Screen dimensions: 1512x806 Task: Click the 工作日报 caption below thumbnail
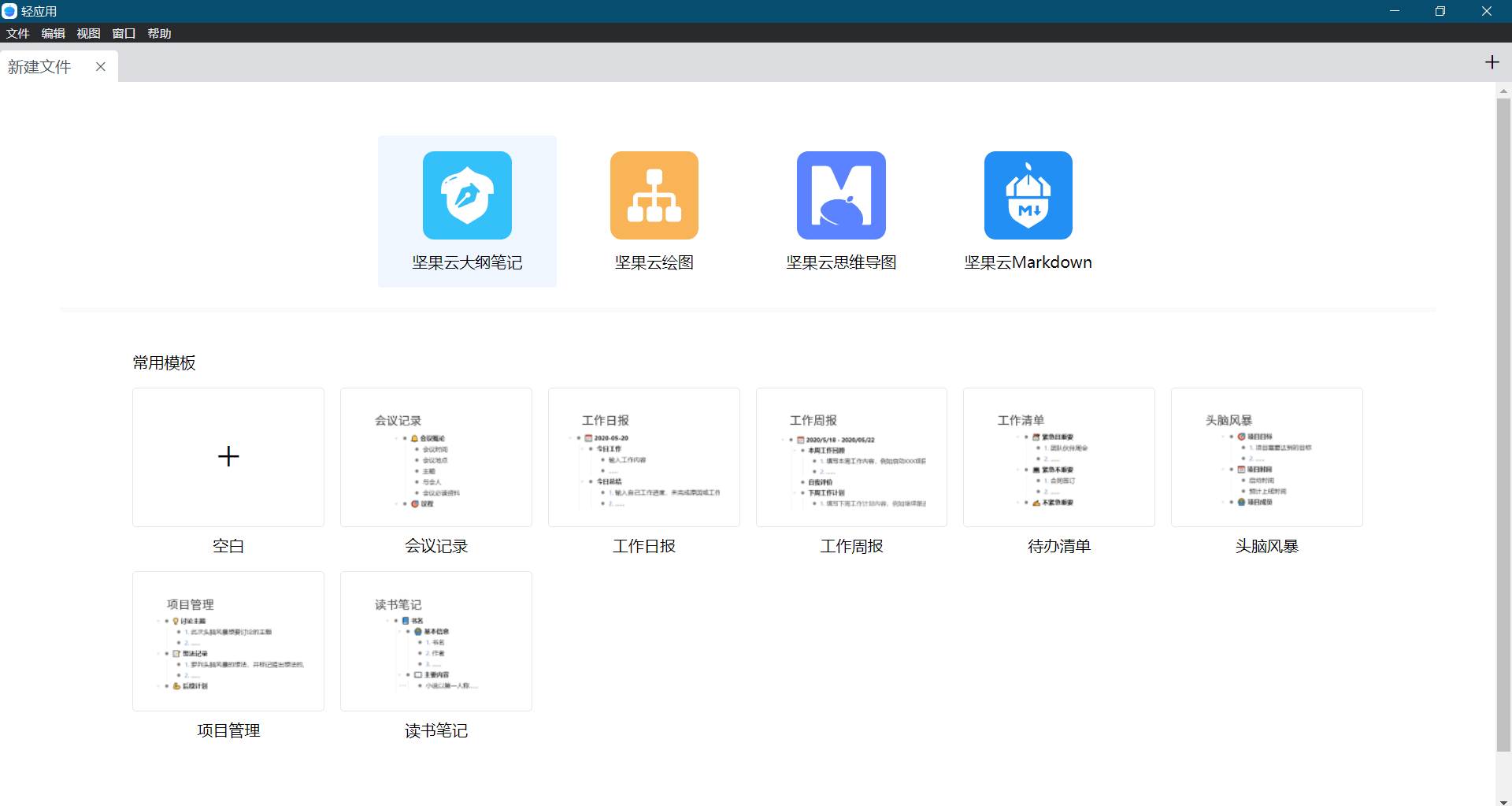click(x=644, y=546)
